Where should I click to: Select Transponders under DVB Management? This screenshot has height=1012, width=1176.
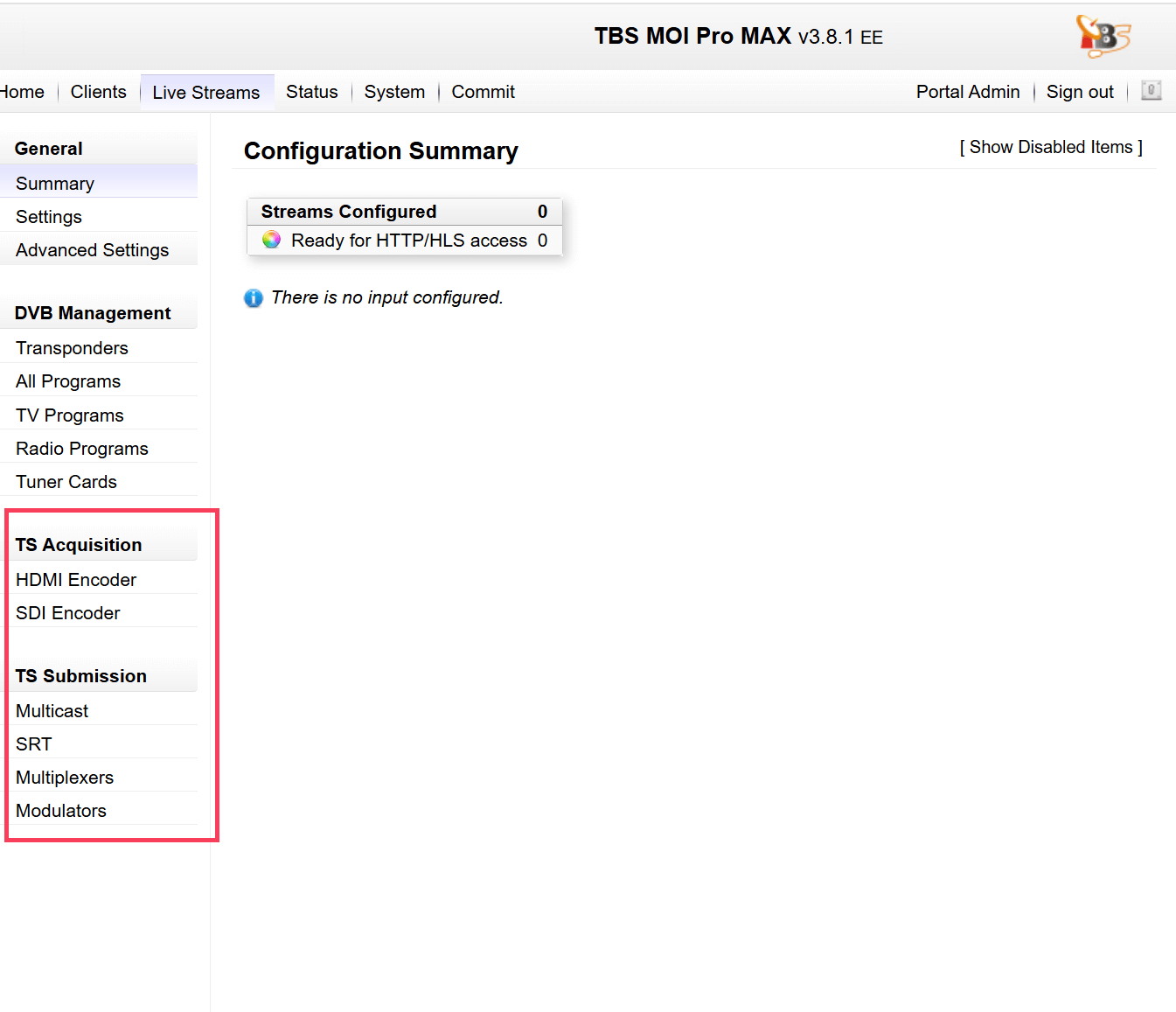tap(72, 348)
